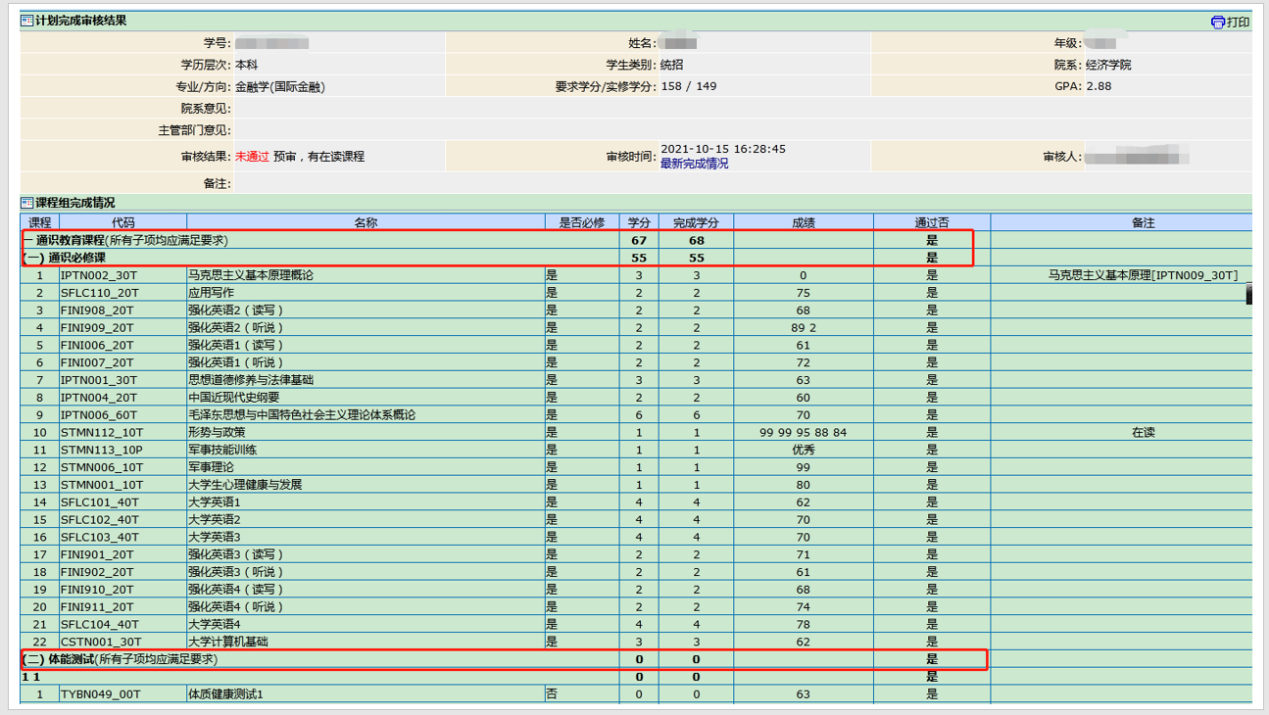Click the 代码 column header

(x=123, y=222)
